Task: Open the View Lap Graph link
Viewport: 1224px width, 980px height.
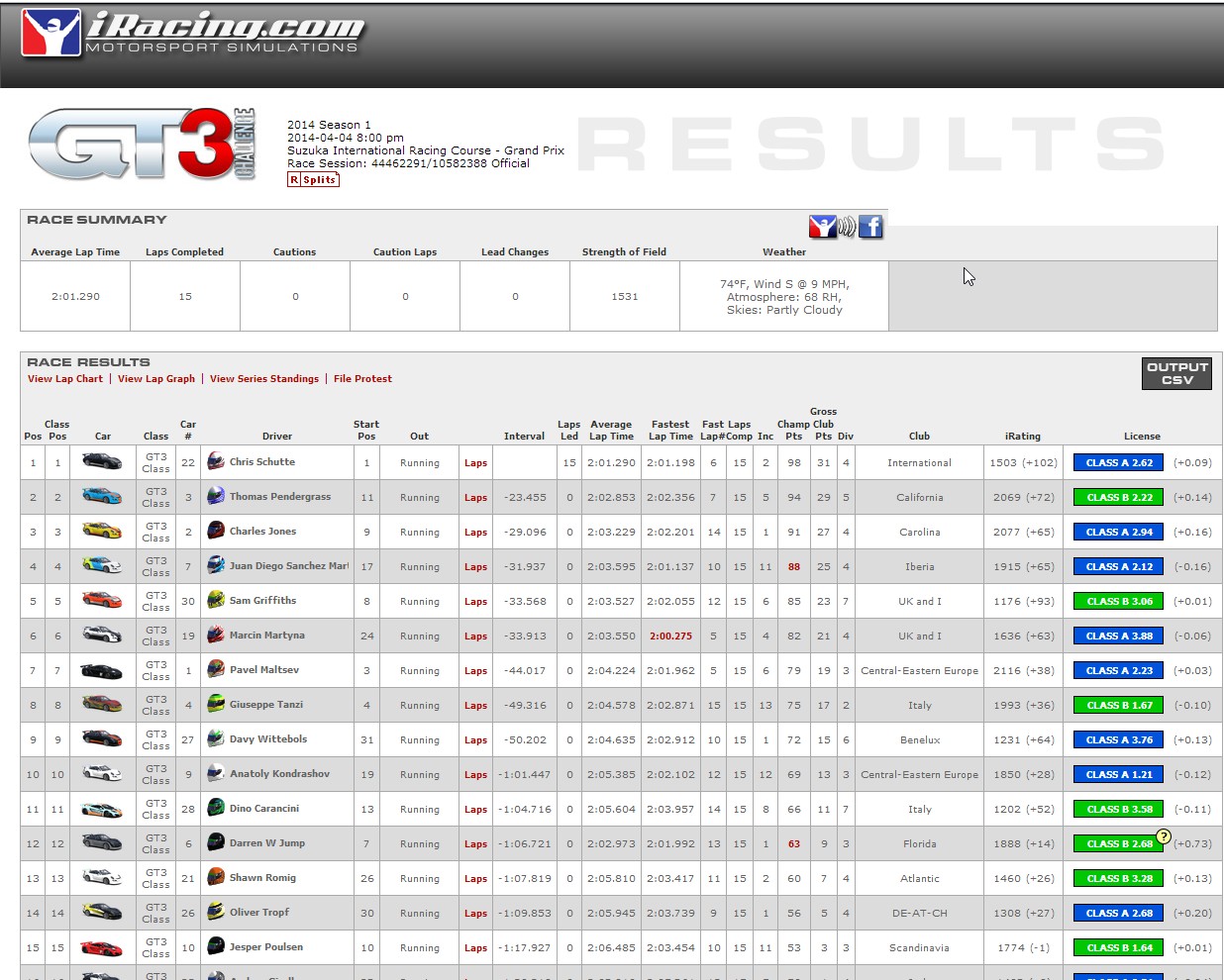Action: tap(156, 378)
